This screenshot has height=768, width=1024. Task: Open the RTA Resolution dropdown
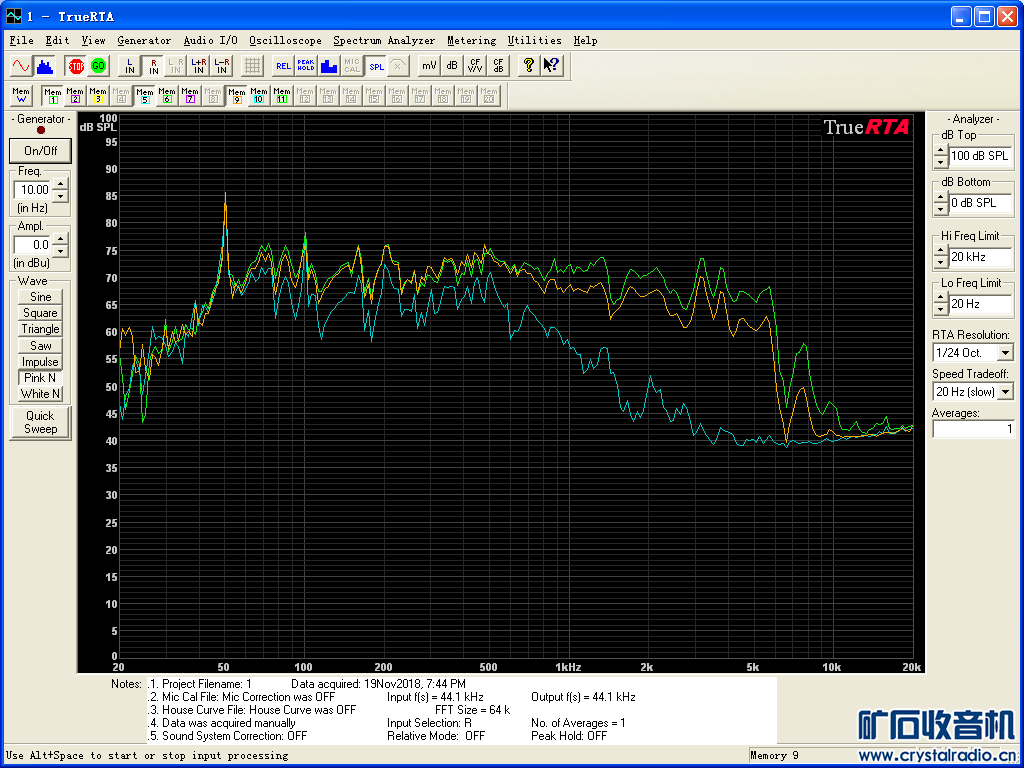click(1004, 353)
